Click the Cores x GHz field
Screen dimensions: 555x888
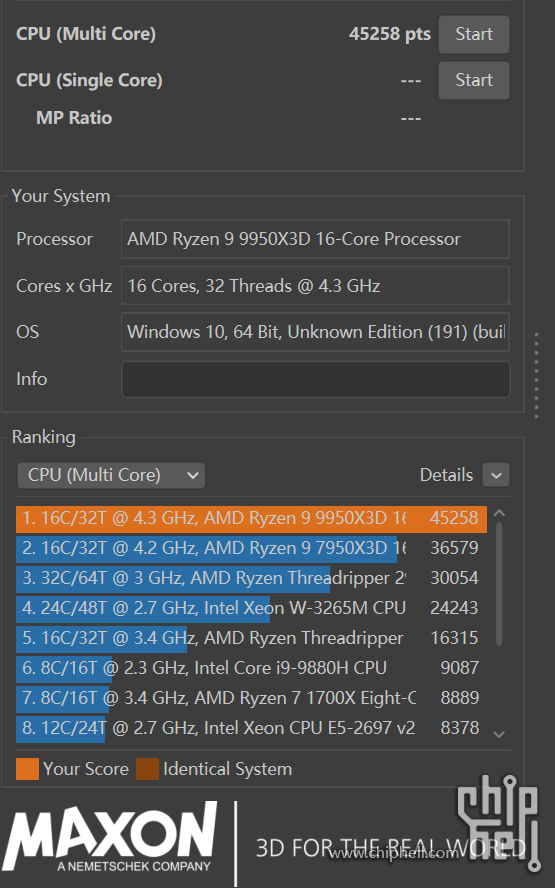click(315, 285)
